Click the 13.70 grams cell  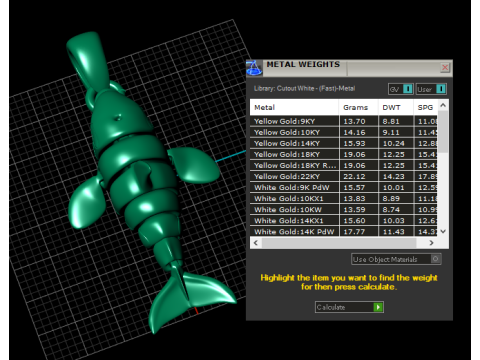click(359, 121)
